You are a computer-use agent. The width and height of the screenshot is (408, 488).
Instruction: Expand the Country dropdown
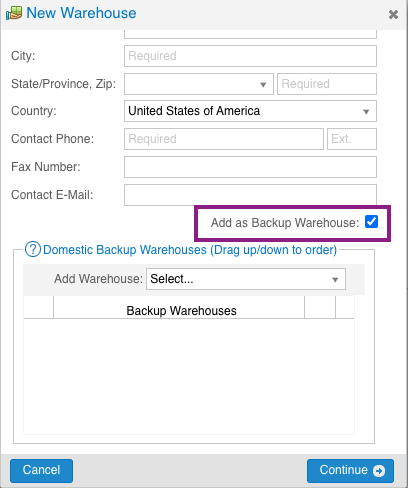pos(250,111)
